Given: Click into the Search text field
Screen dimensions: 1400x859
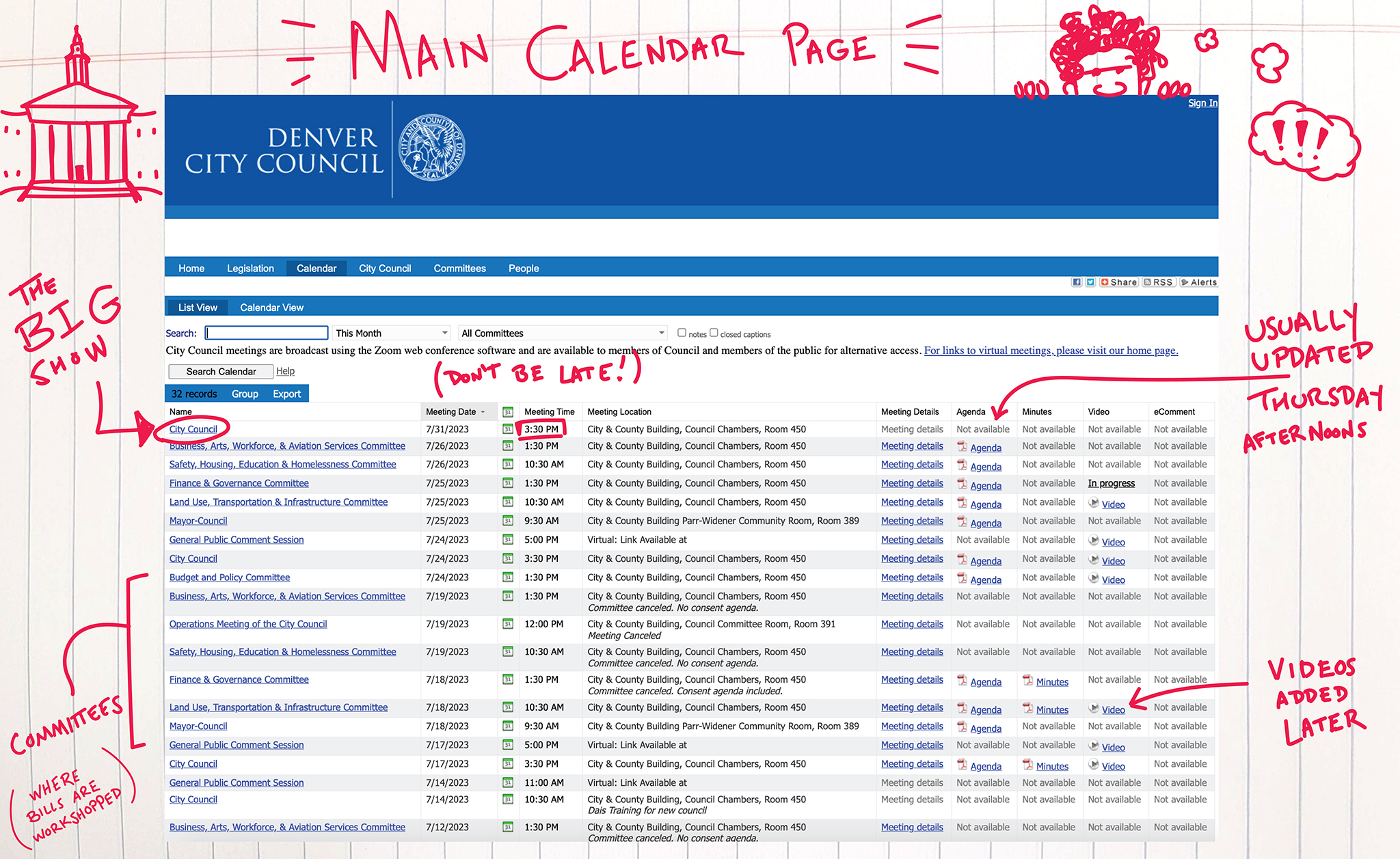Looking at the screenshot, I should [267, 333].
